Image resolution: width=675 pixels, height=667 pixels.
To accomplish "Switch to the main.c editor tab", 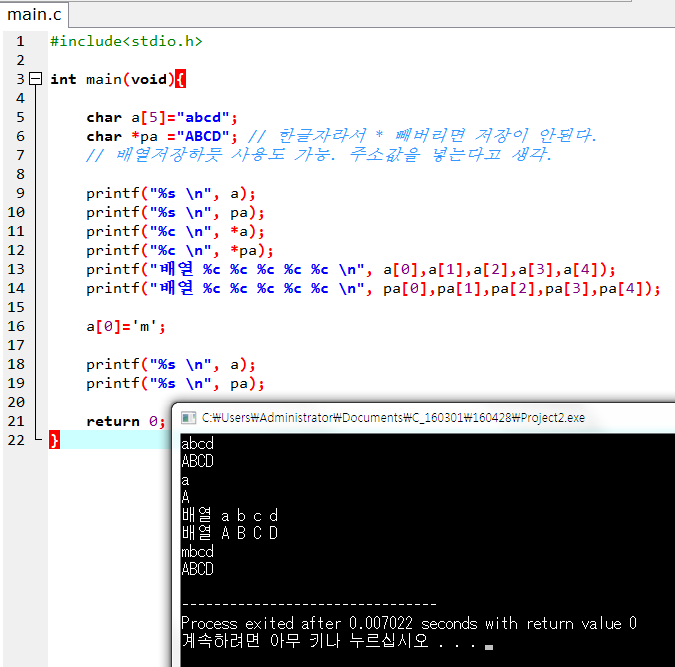I will 34,15.
